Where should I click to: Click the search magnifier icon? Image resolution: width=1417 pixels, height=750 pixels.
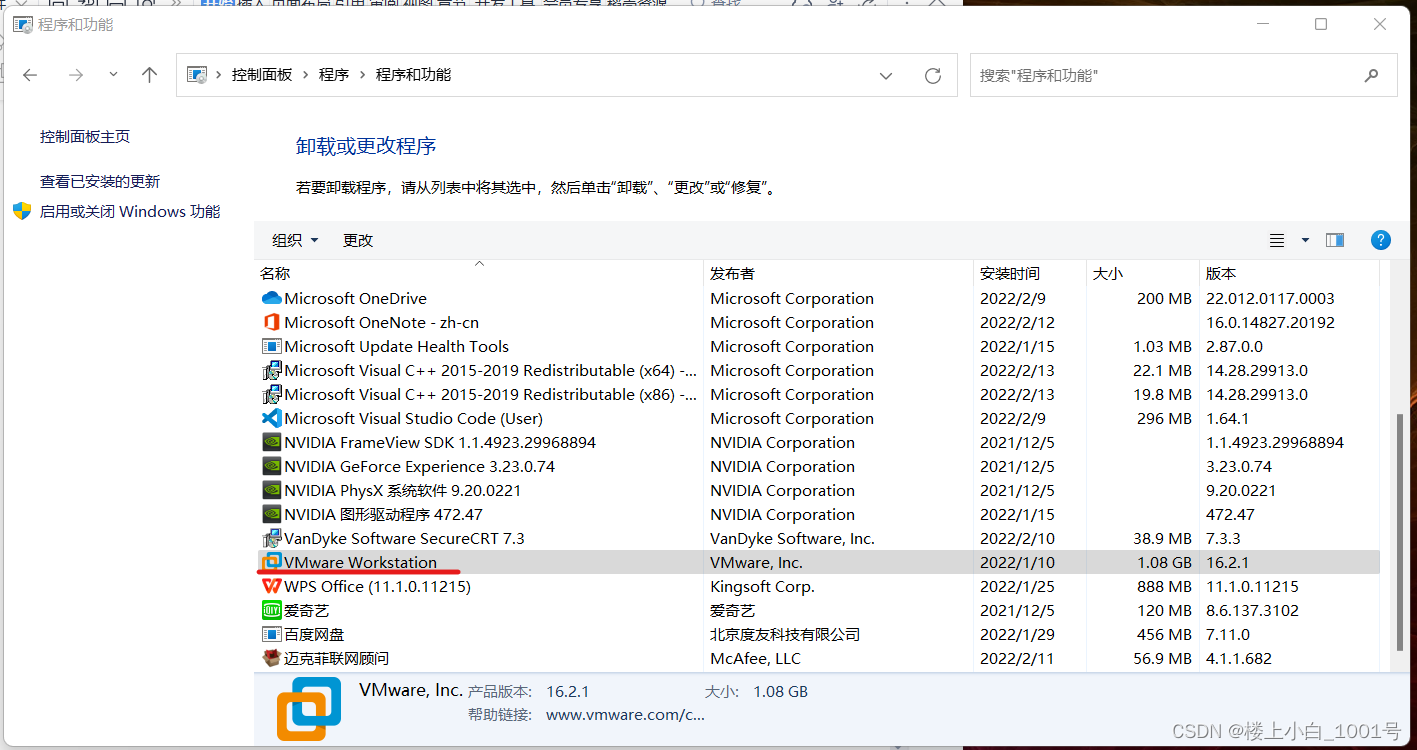coord(1371,75)
